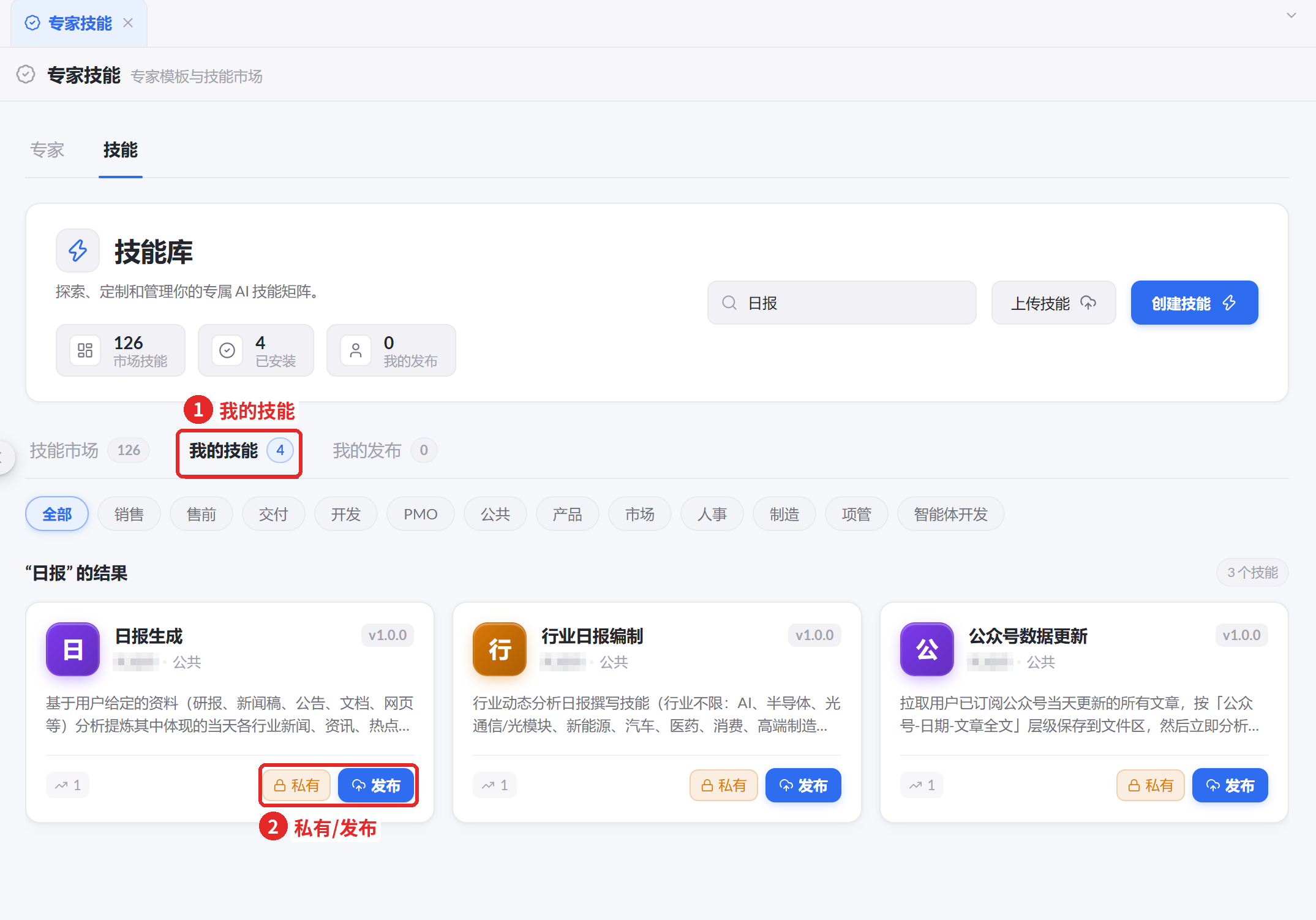Click the 上传技能 button
The width and height of the screenshot is (1316, 920).
pyautogui.click(x=1053, y=303)
